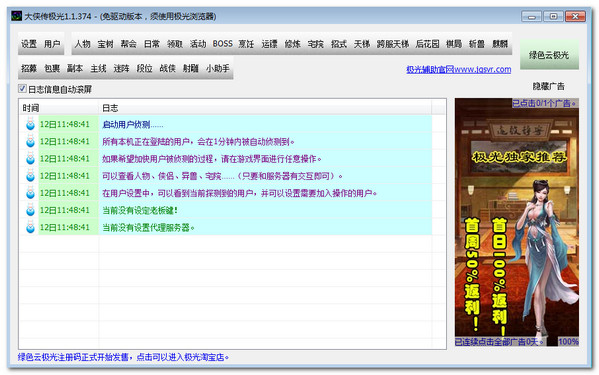Screen dimensions: 599x375
Task: Click the 极光独家推荐 advertisement image
Action: pos(516,222)
